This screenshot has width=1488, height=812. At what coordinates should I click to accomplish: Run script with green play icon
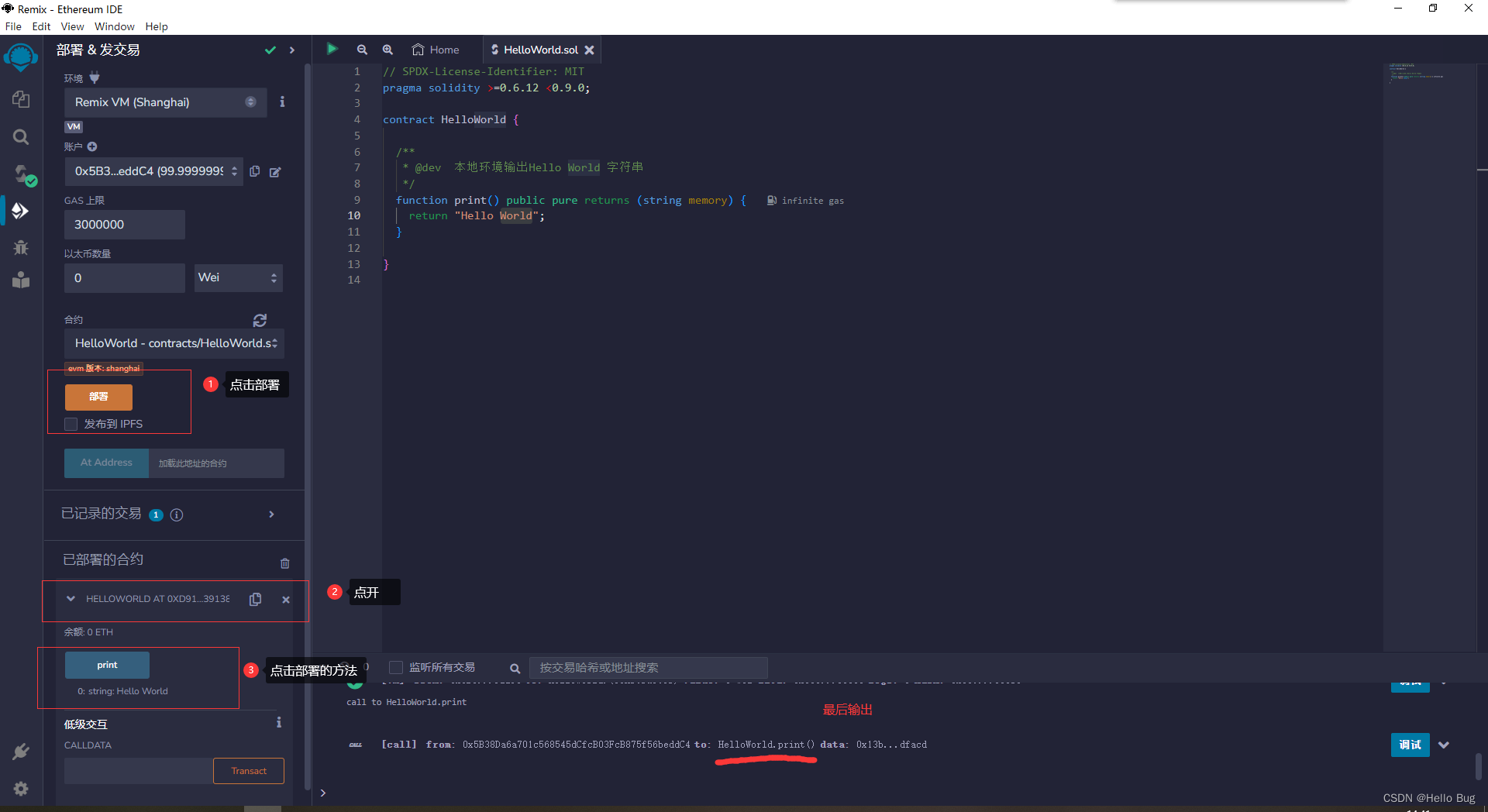click(x=332, y=49)
